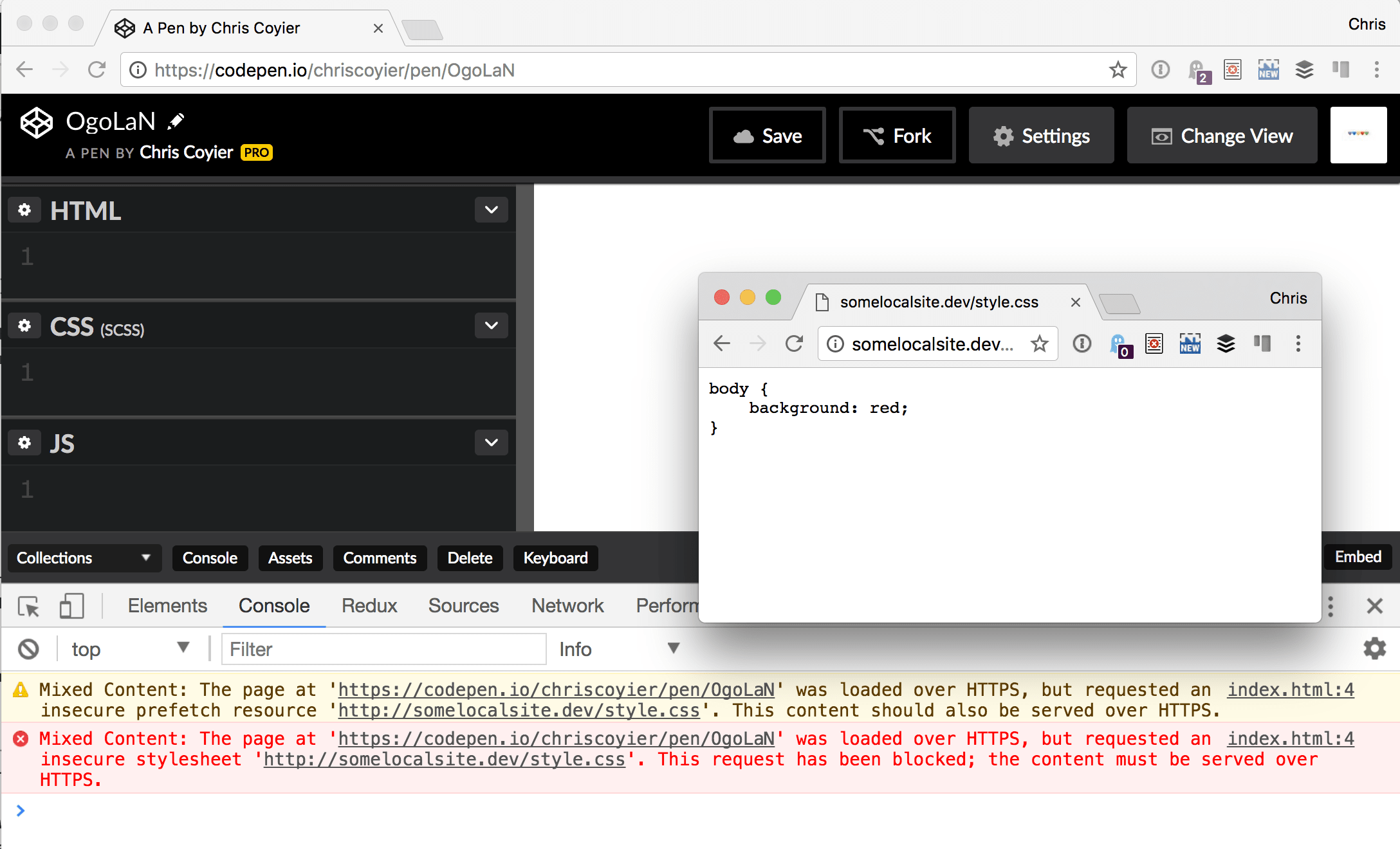Viewport: 1400px width, 849px height.
Task: Switch to the Redux tab
Action: click(369, 605)
